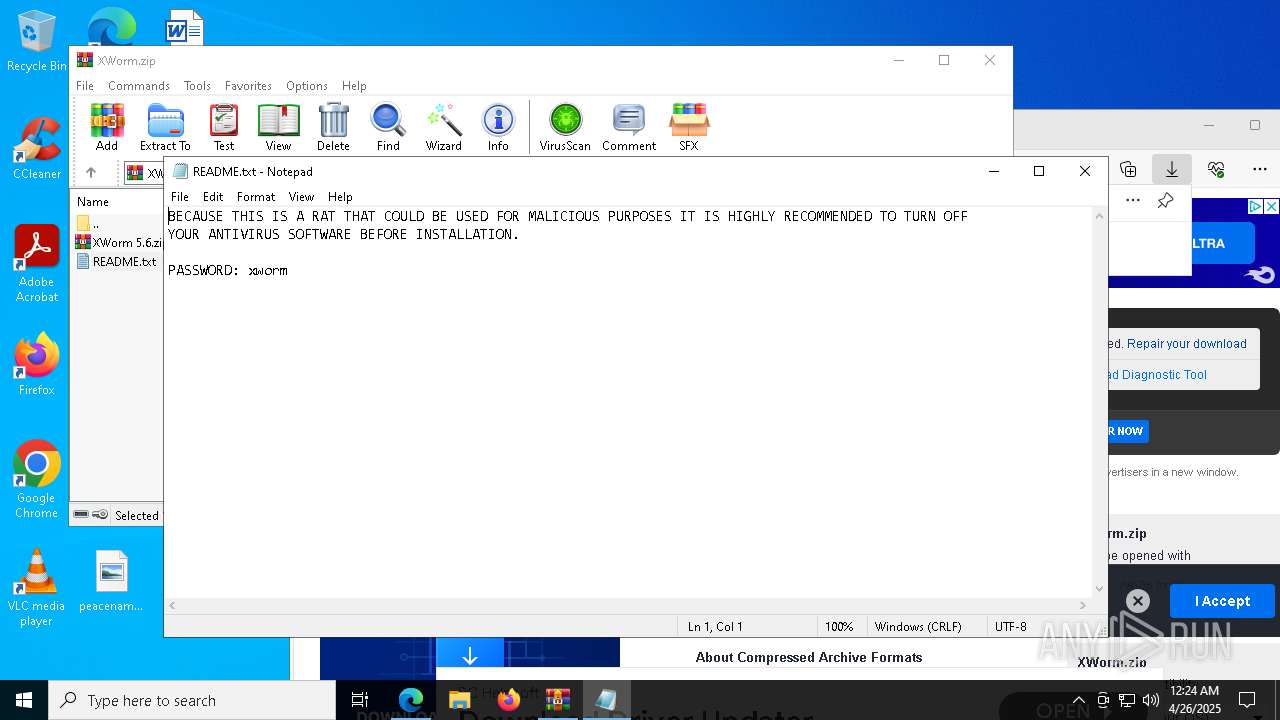Create SFX self-extracting archive
The width and height of the screenshot is (1280, 720).
click(689, 127)
